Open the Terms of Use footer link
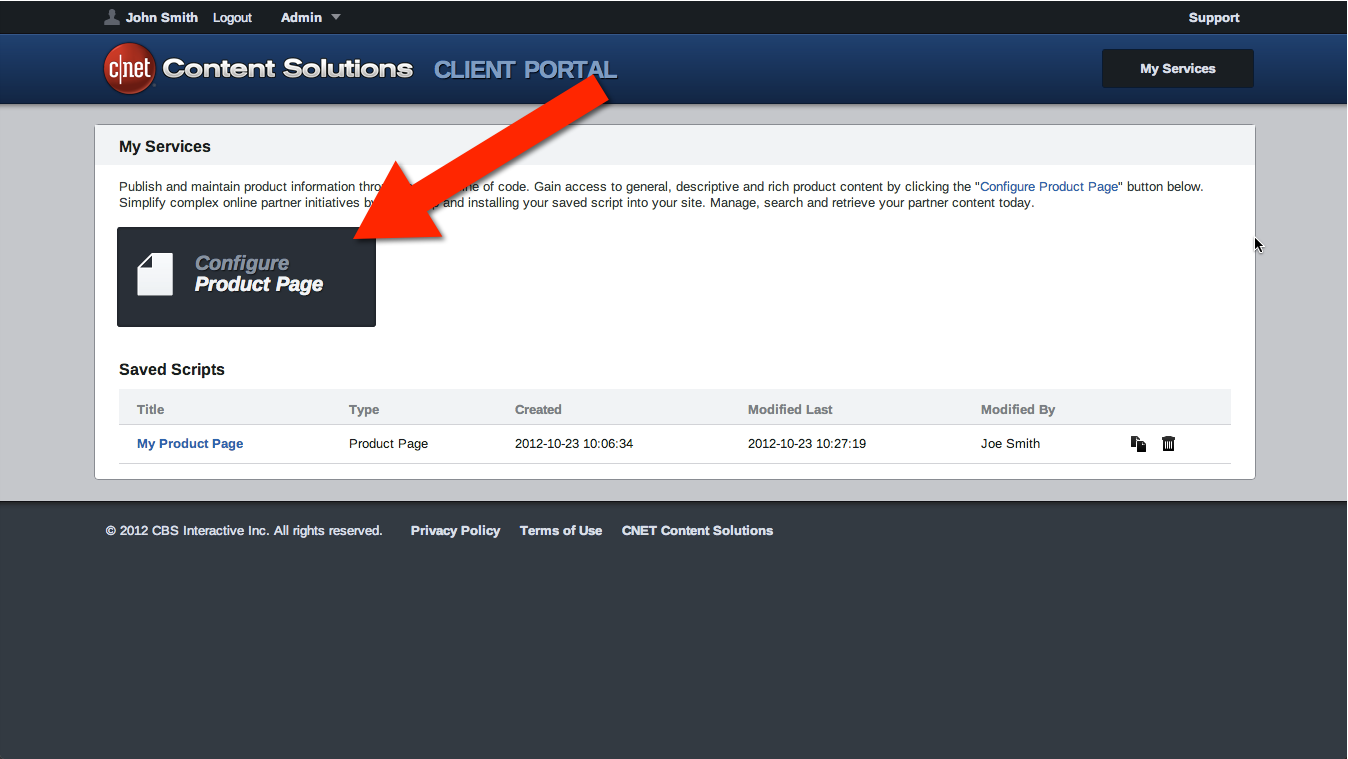The height and width of the screenshot is (759, 1348). [561, 531]
